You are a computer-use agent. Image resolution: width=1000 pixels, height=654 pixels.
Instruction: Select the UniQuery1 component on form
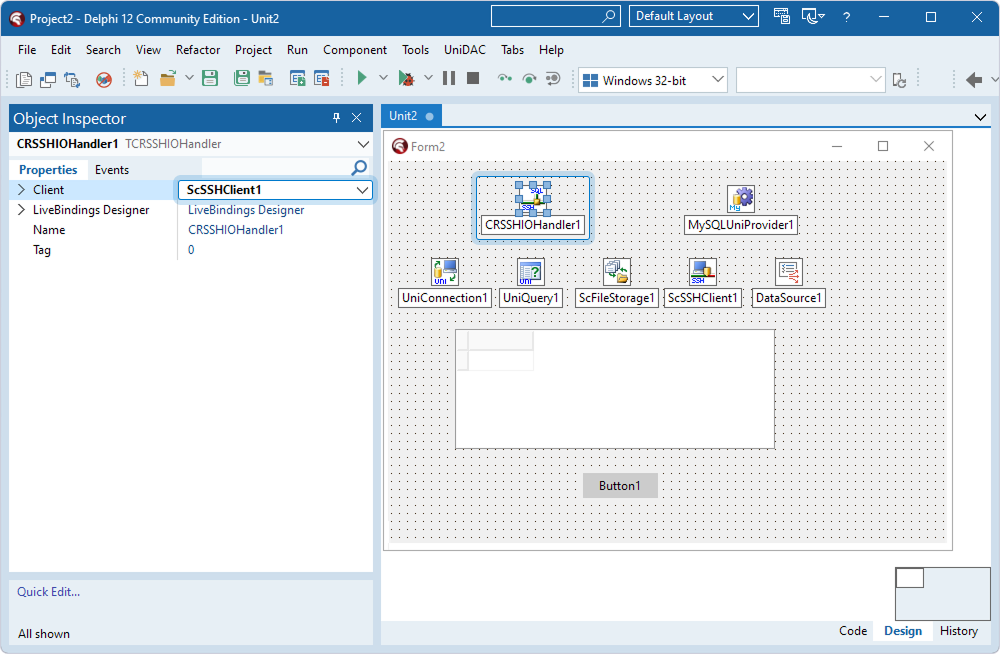coord(531,271)
